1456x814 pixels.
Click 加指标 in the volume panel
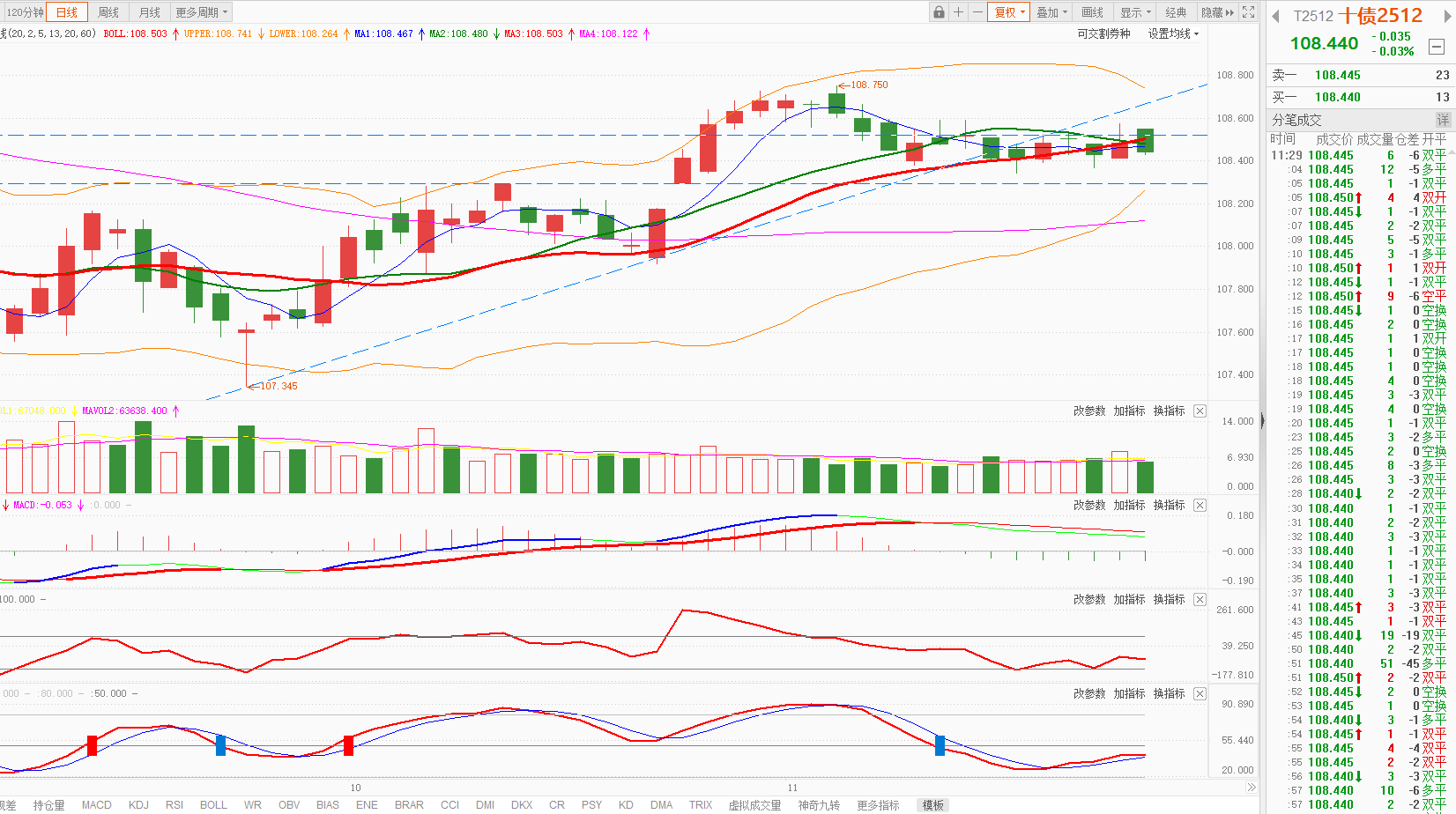click(x=1129, y=411)
